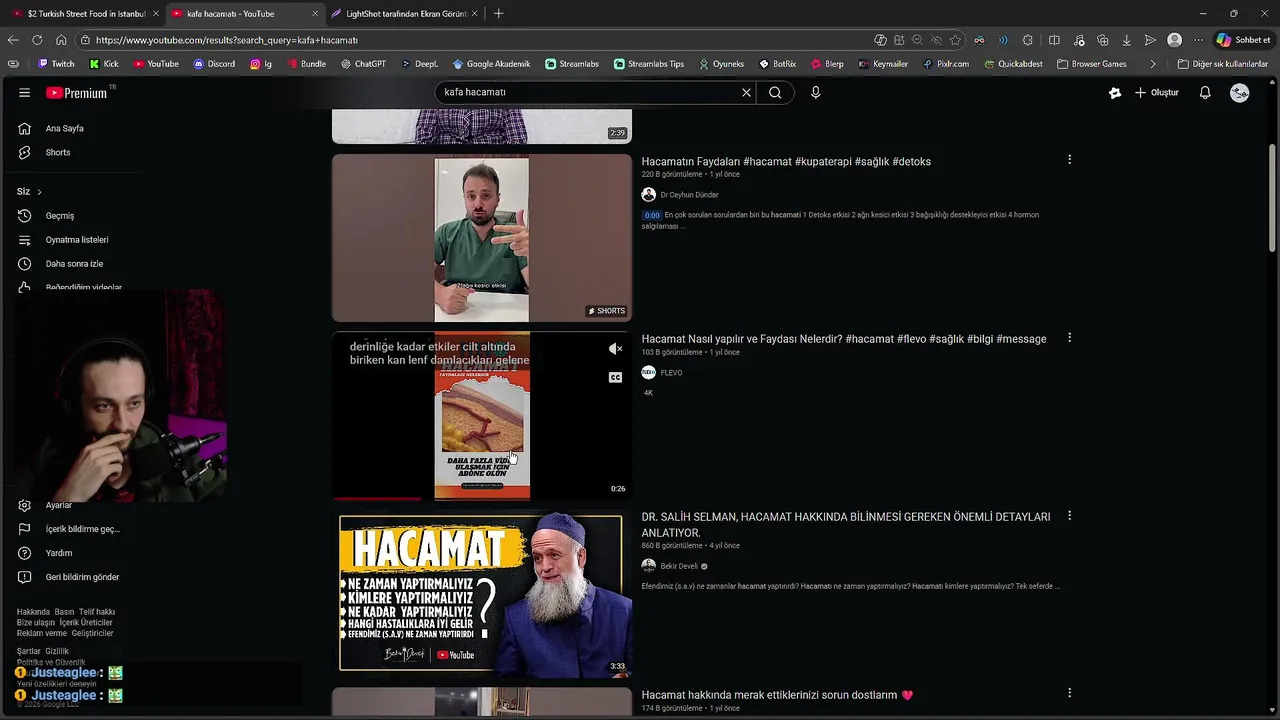Open Sohbet et Copilot button

coord(1243,40)
